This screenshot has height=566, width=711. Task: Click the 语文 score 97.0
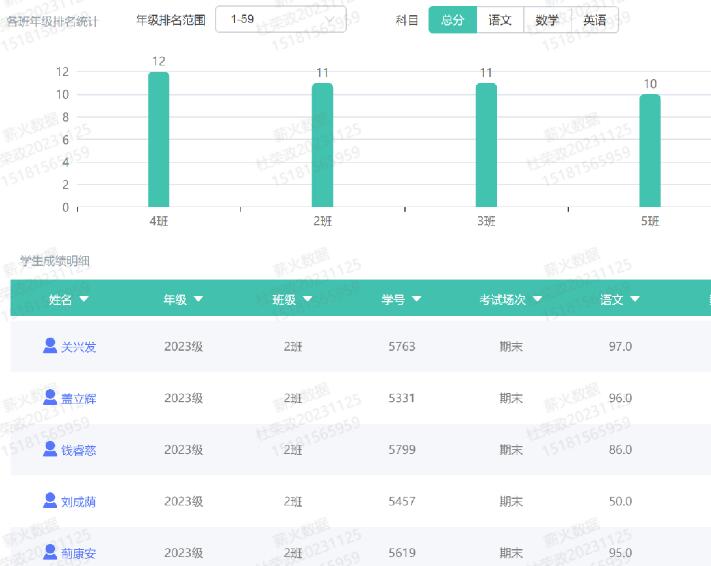point(620,346)
